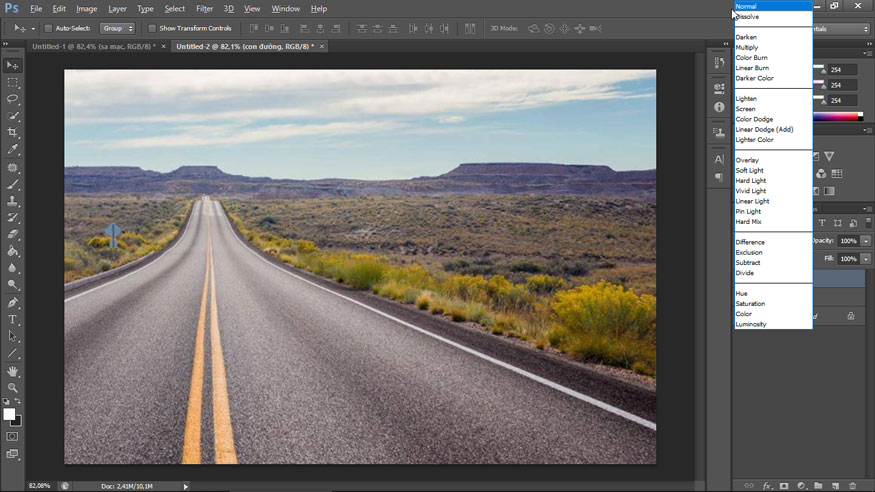Select the Spot Healing Brush tool

click(12, 167)
